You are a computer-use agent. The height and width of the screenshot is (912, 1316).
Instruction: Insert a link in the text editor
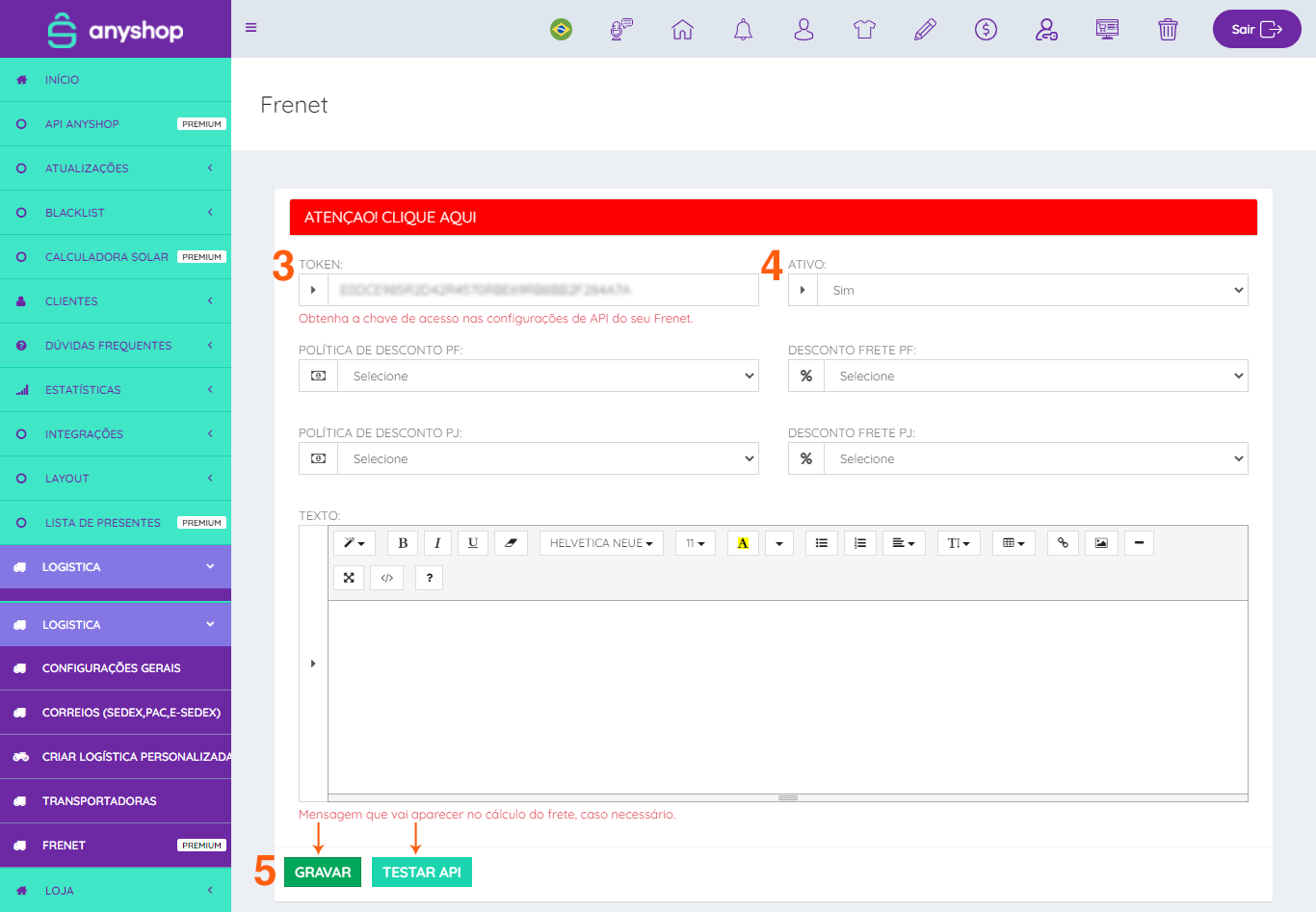click(x=1063, y=543)
